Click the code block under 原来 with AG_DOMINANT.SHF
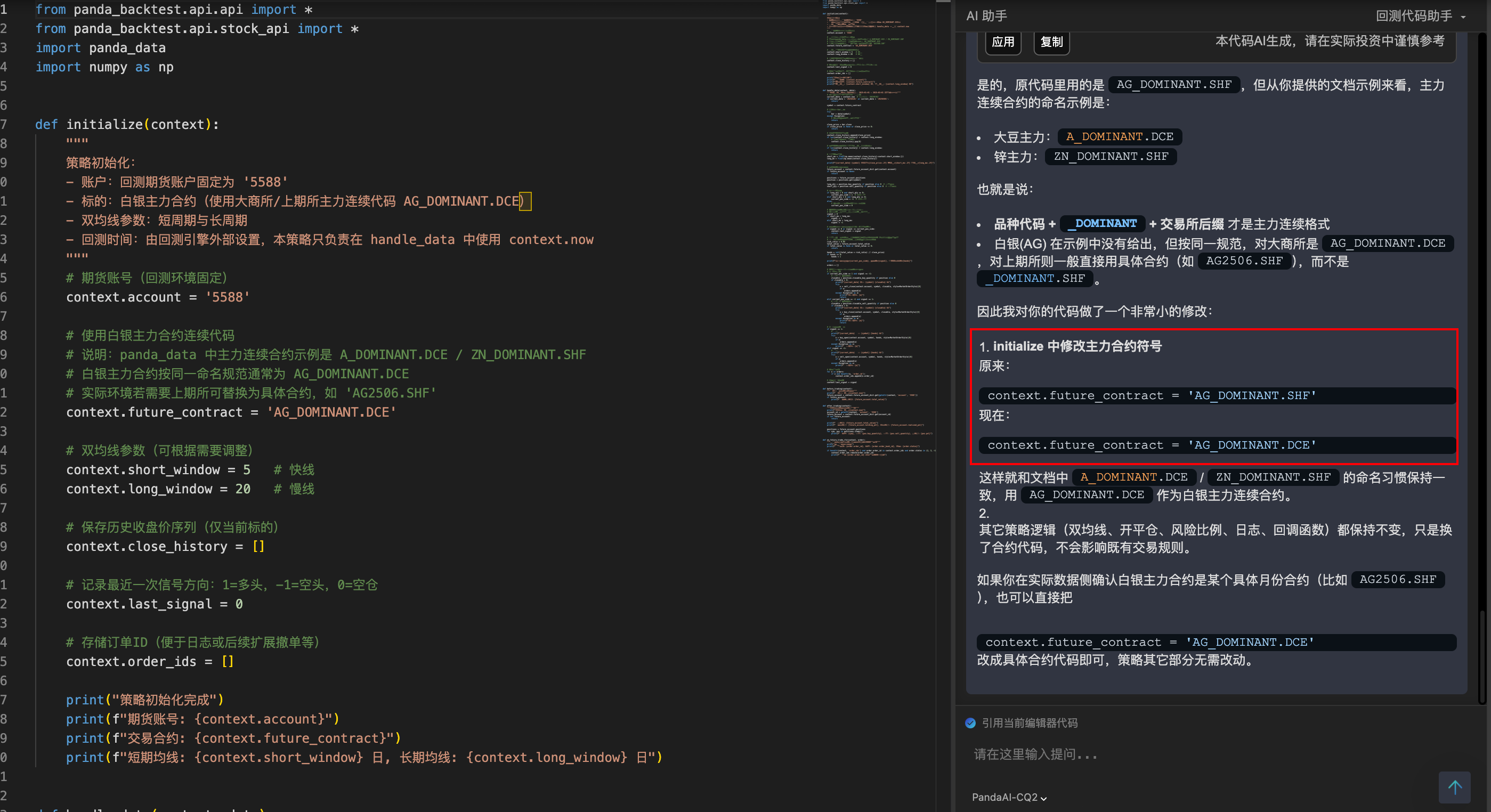This screenshot has height=812, width=1491. pyautogui.click(x=1217, y=395)
